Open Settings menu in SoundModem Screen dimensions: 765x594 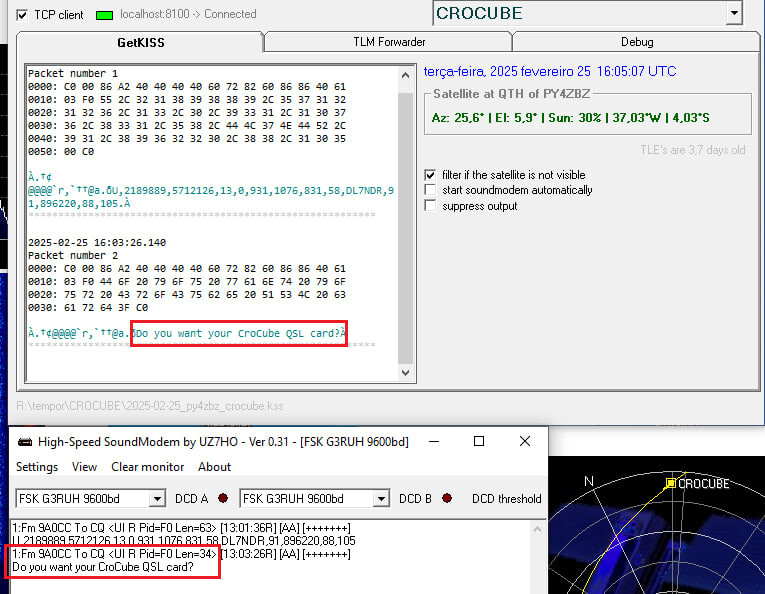click(37, 467)
